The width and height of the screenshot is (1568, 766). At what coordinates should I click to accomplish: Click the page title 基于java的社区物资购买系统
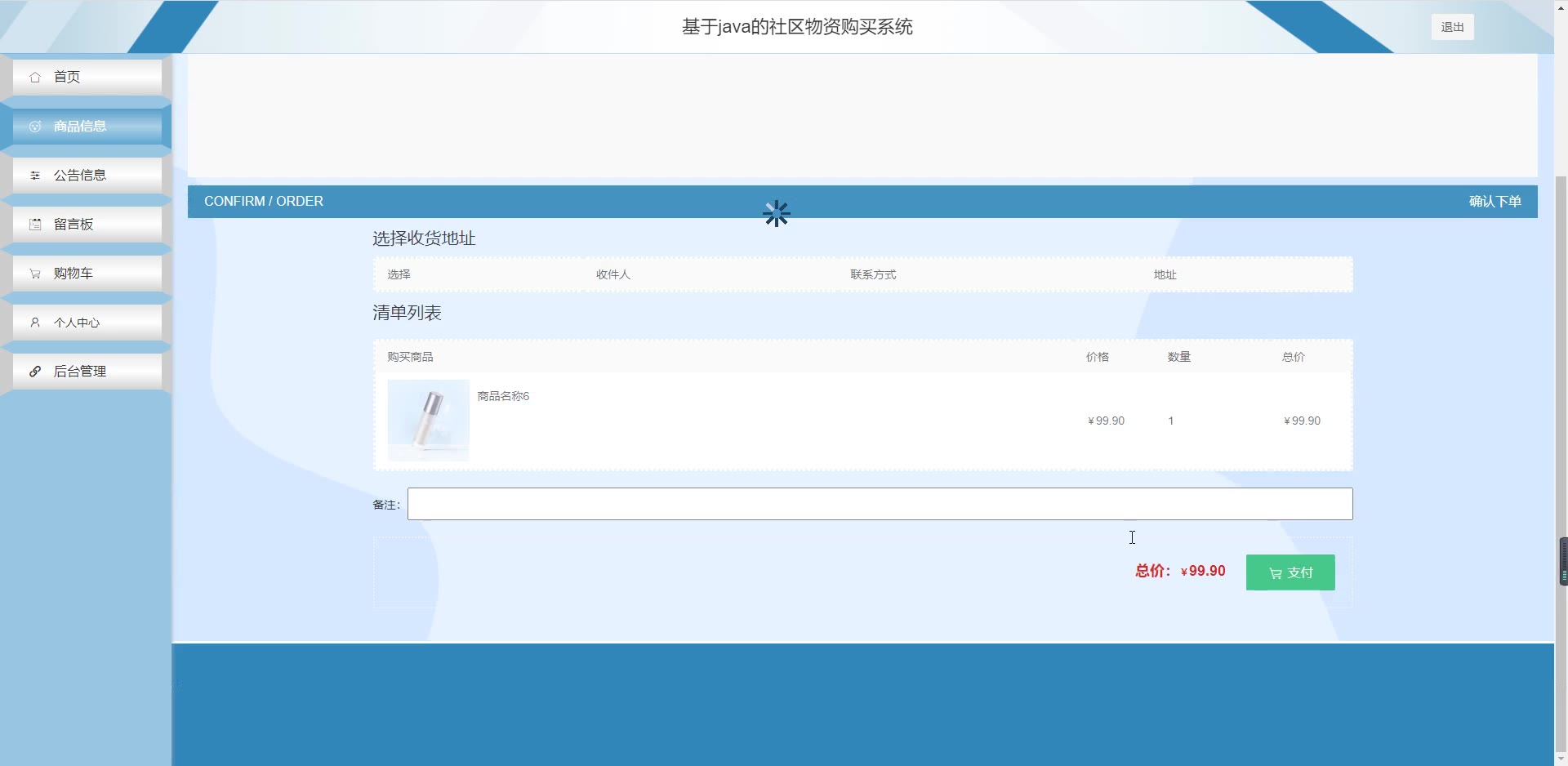point(797,27)
